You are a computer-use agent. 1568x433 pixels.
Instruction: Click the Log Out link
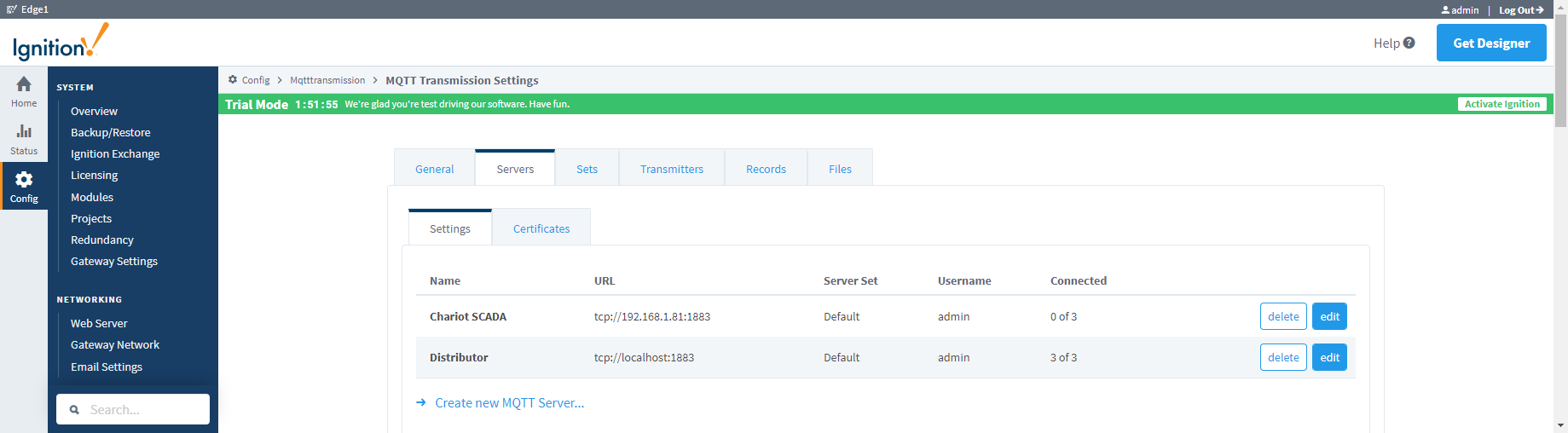pyautogui.click(x=1521, y=10)
